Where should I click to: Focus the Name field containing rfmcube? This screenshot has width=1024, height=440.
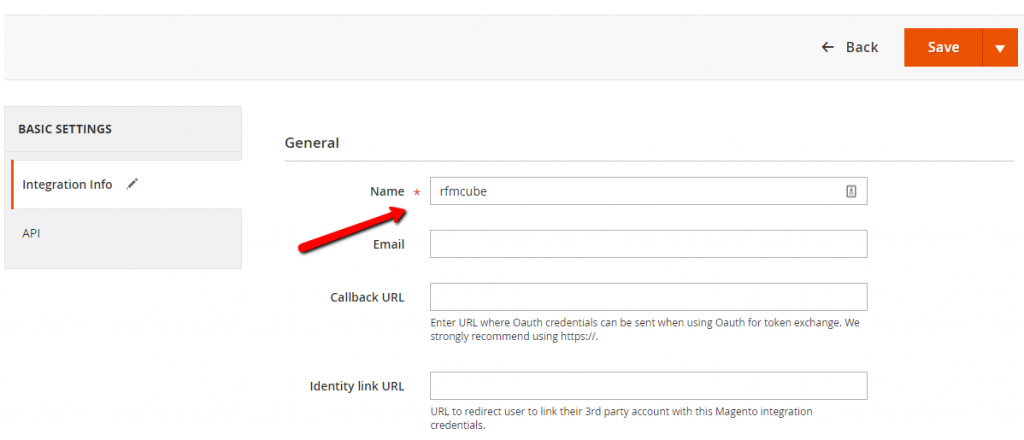(648, 191)
